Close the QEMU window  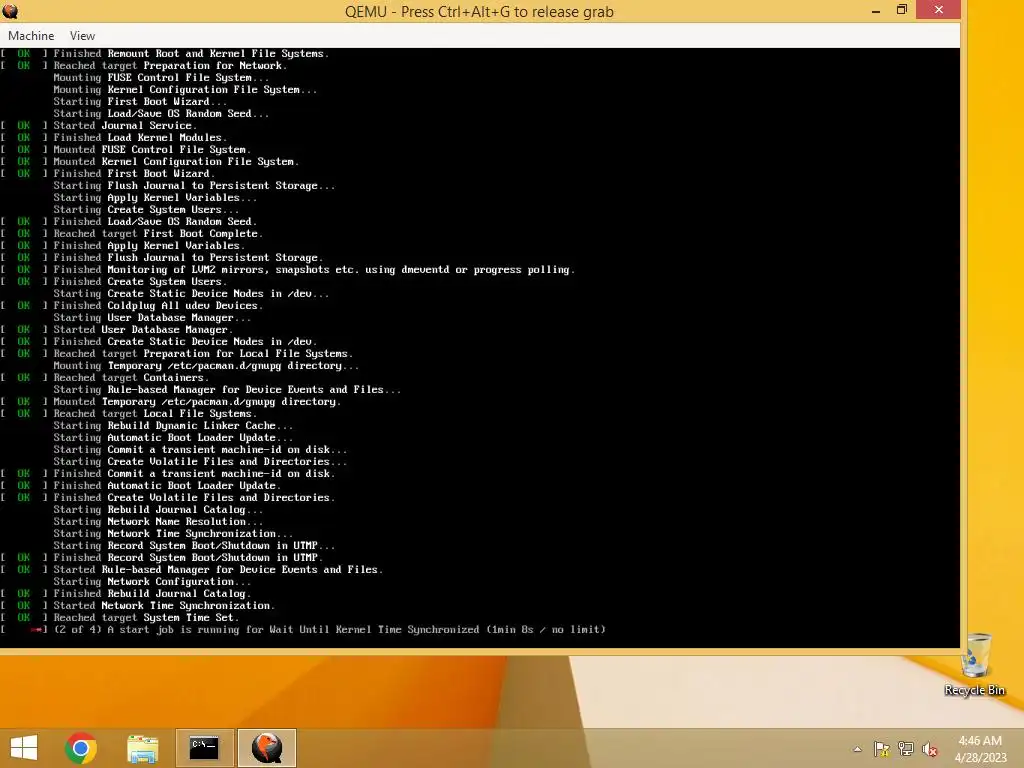(x=938, y=10)
